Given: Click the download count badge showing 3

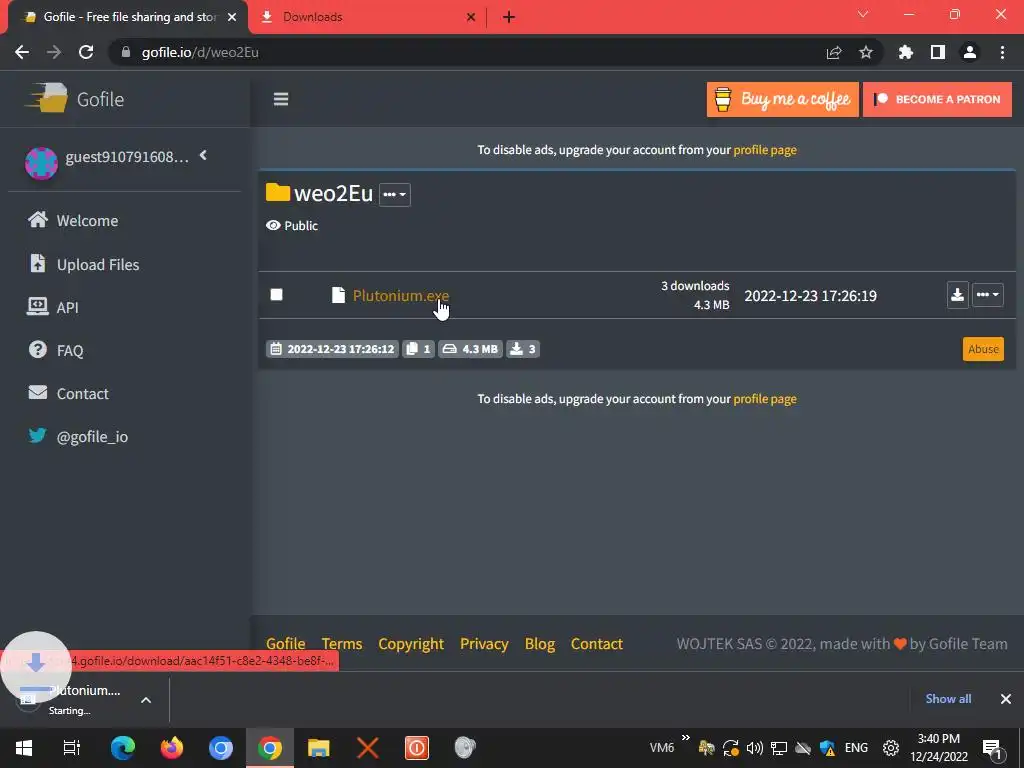Looking at the screenshot, I should coord(522,349).
